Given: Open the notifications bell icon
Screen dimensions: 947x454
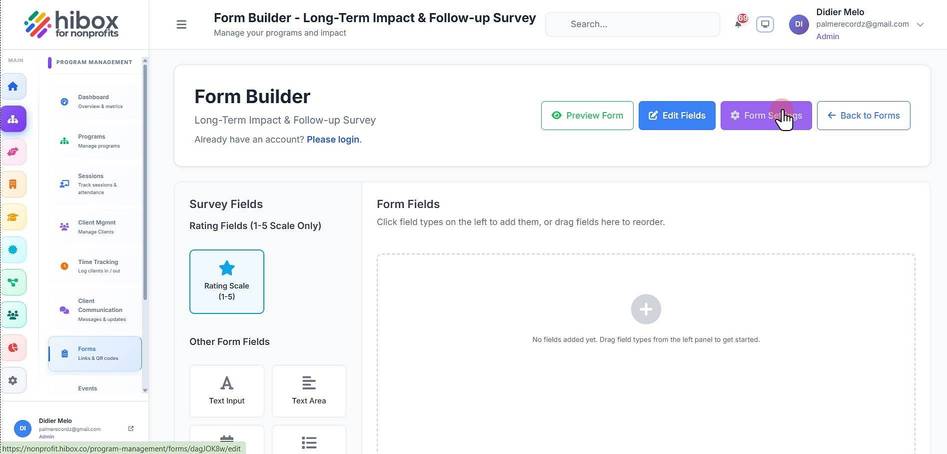Looking at the screenshot, I should [739, 24].
